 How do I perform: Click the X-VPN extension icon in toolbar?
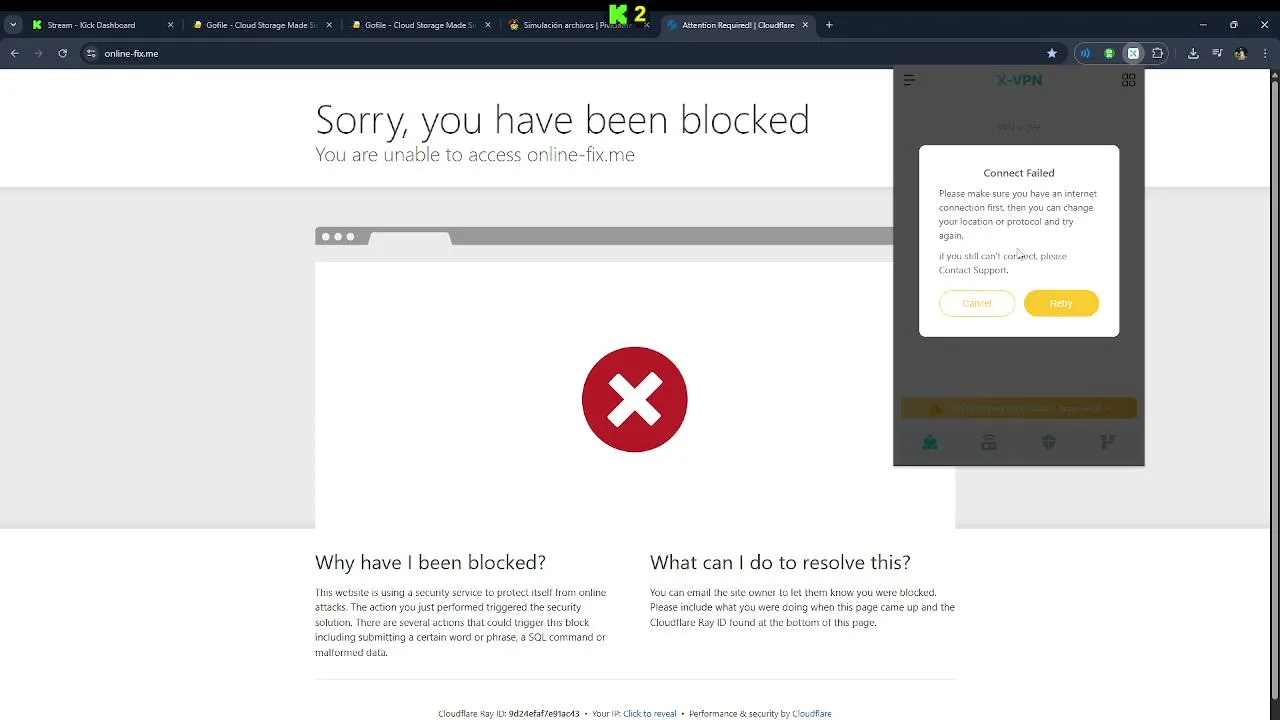[x=1133, y=53]
